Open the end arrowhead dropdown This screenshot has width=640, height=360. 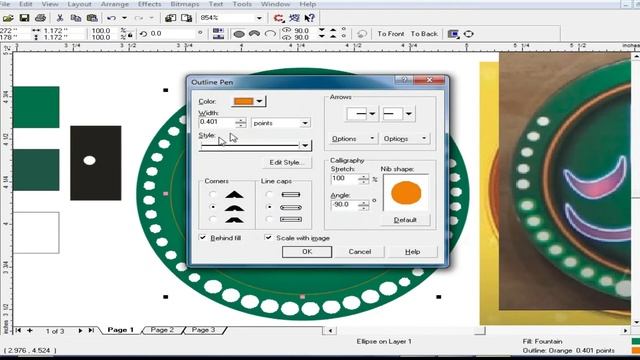(409, 114)
